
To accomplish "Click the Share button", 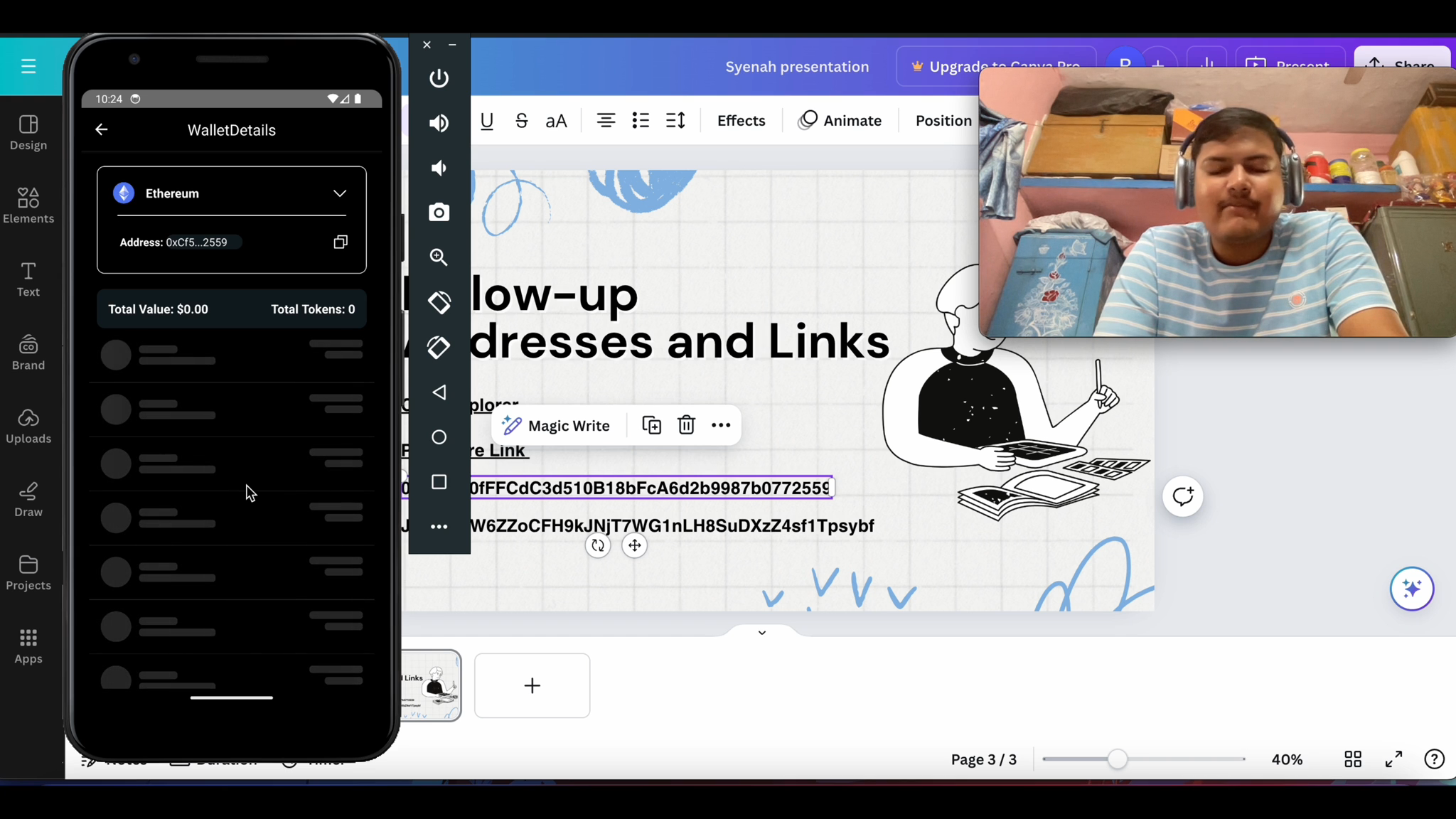I will click(1402, 64).
